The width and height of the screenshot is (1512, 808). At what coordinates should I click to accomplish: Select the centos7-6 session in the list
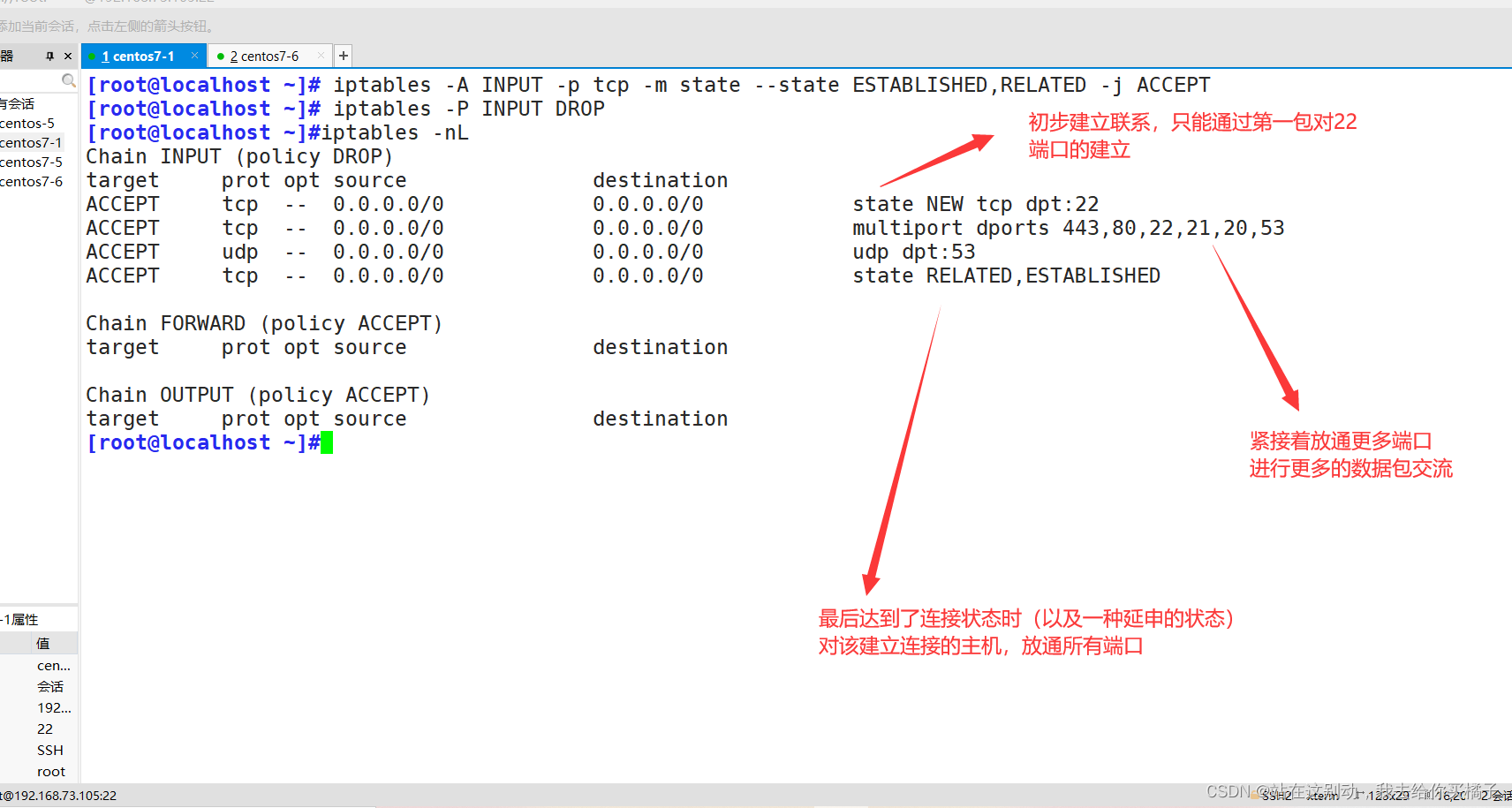[26, 183]
